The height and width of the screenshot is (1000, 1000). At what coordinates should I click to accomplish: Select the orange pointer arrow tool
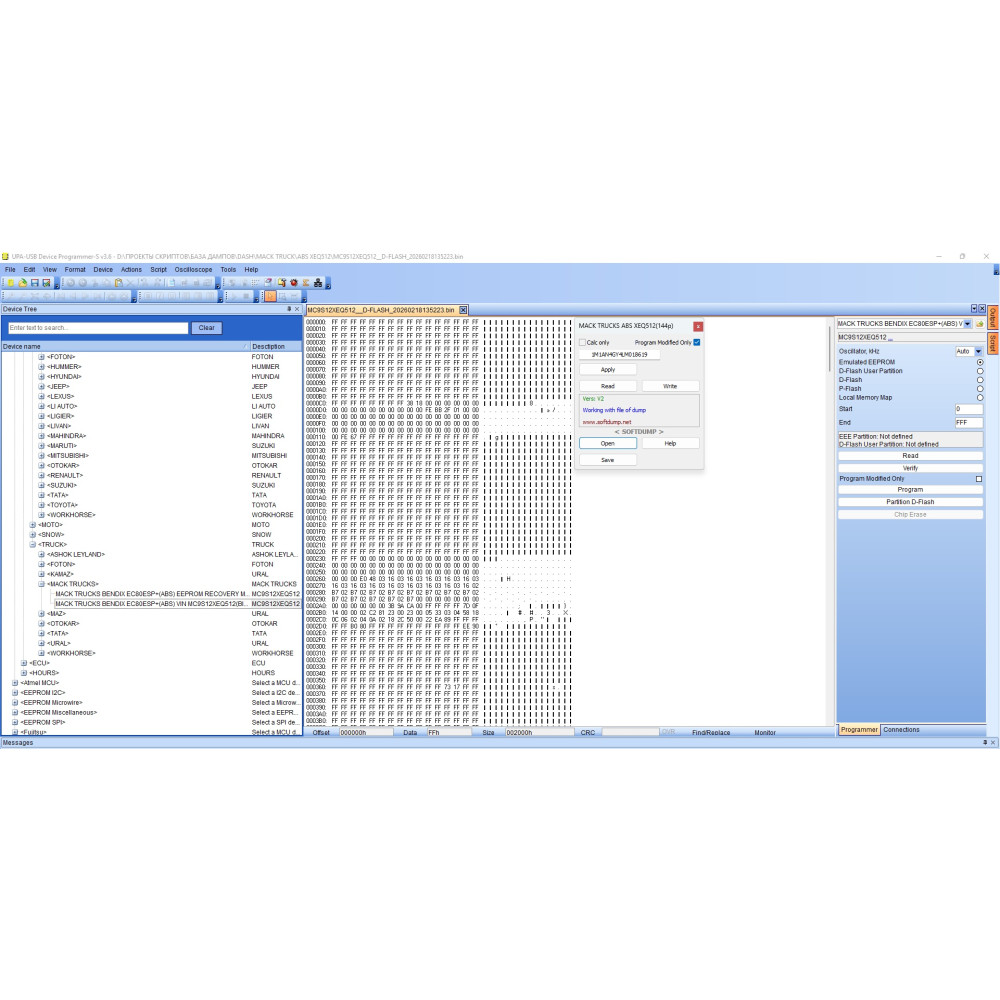pos(270,296)
